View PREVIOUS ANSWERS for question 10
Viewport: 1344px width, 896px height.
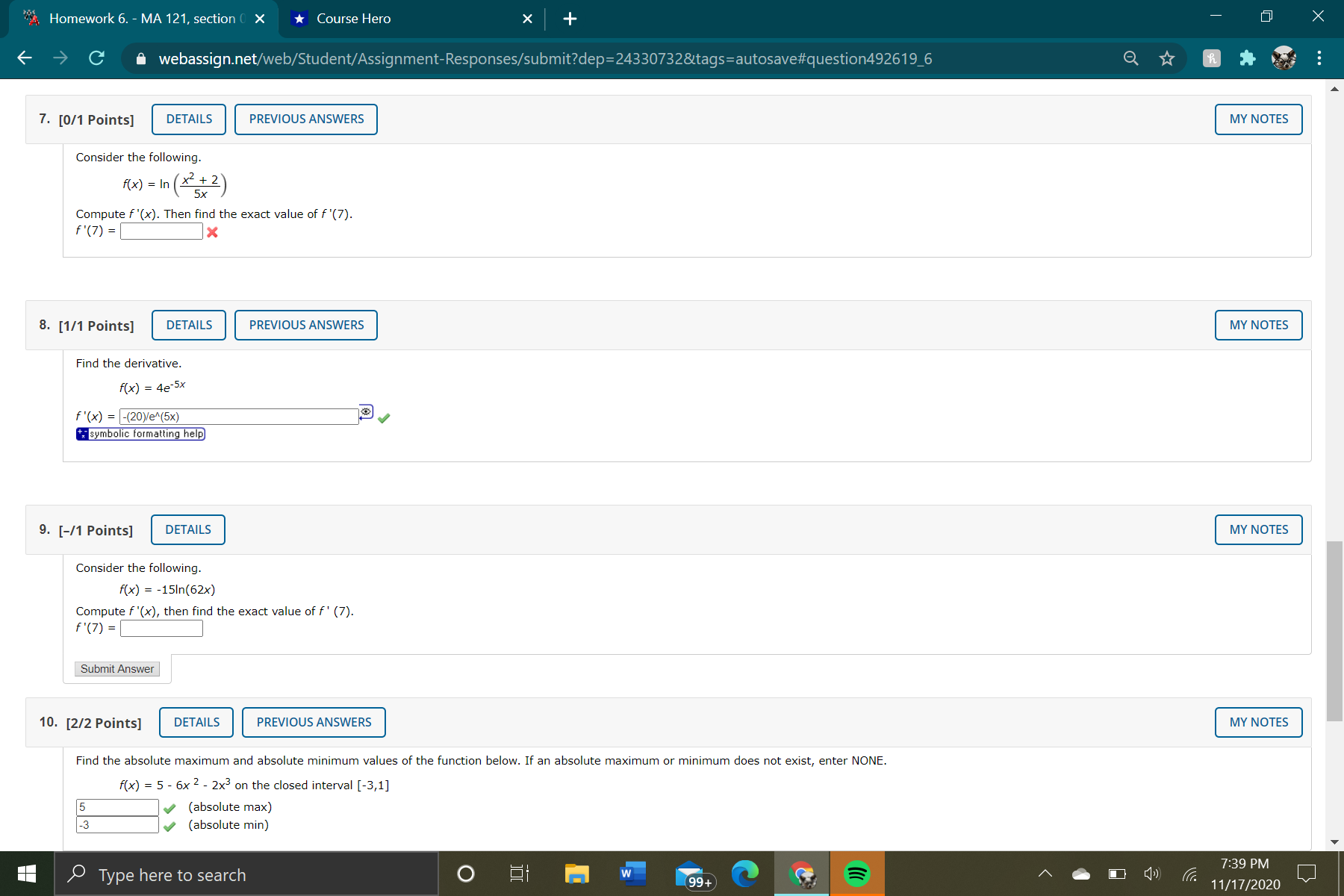pos(314,723)
